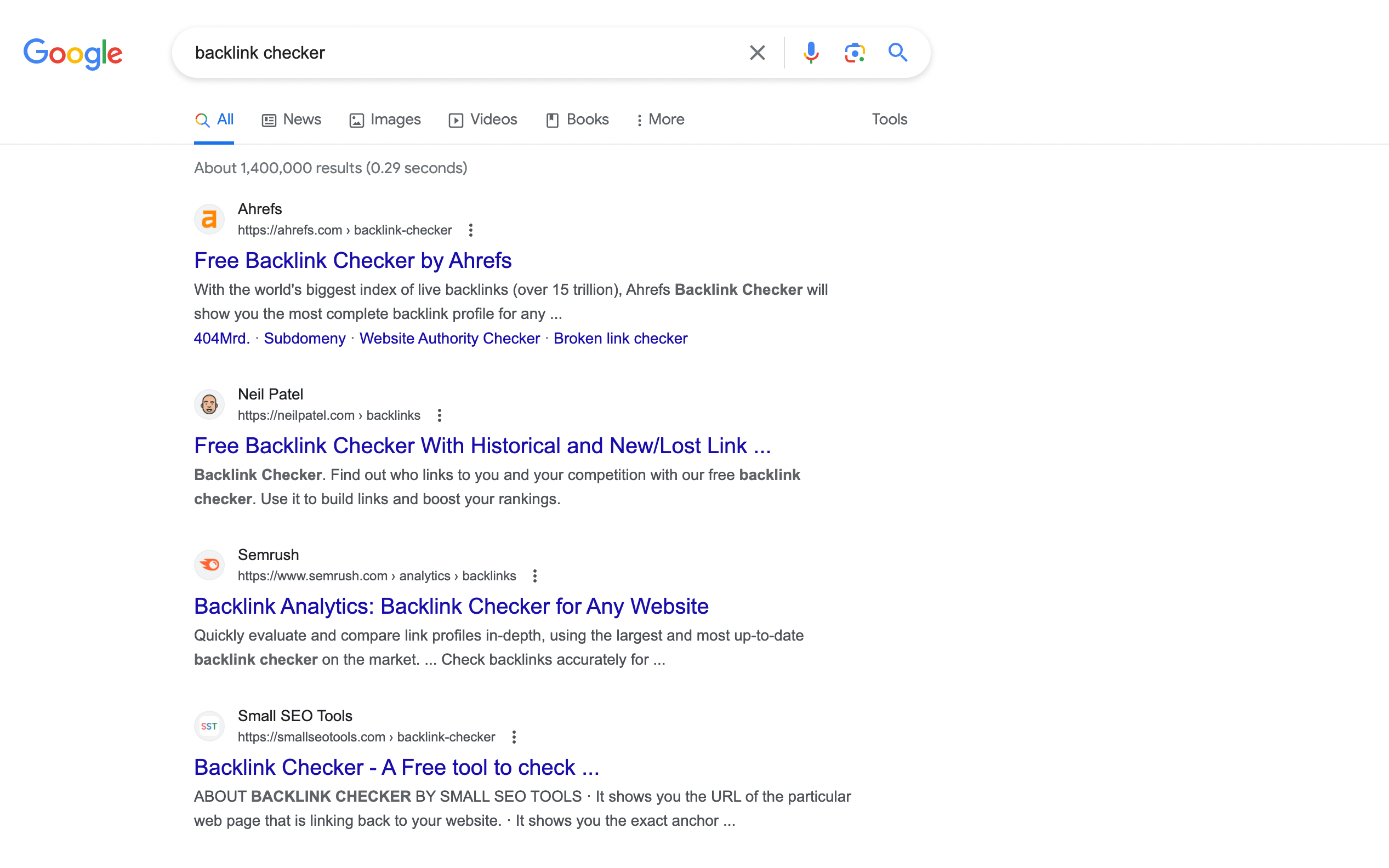Switch to the Images tab

coord(385,119)
